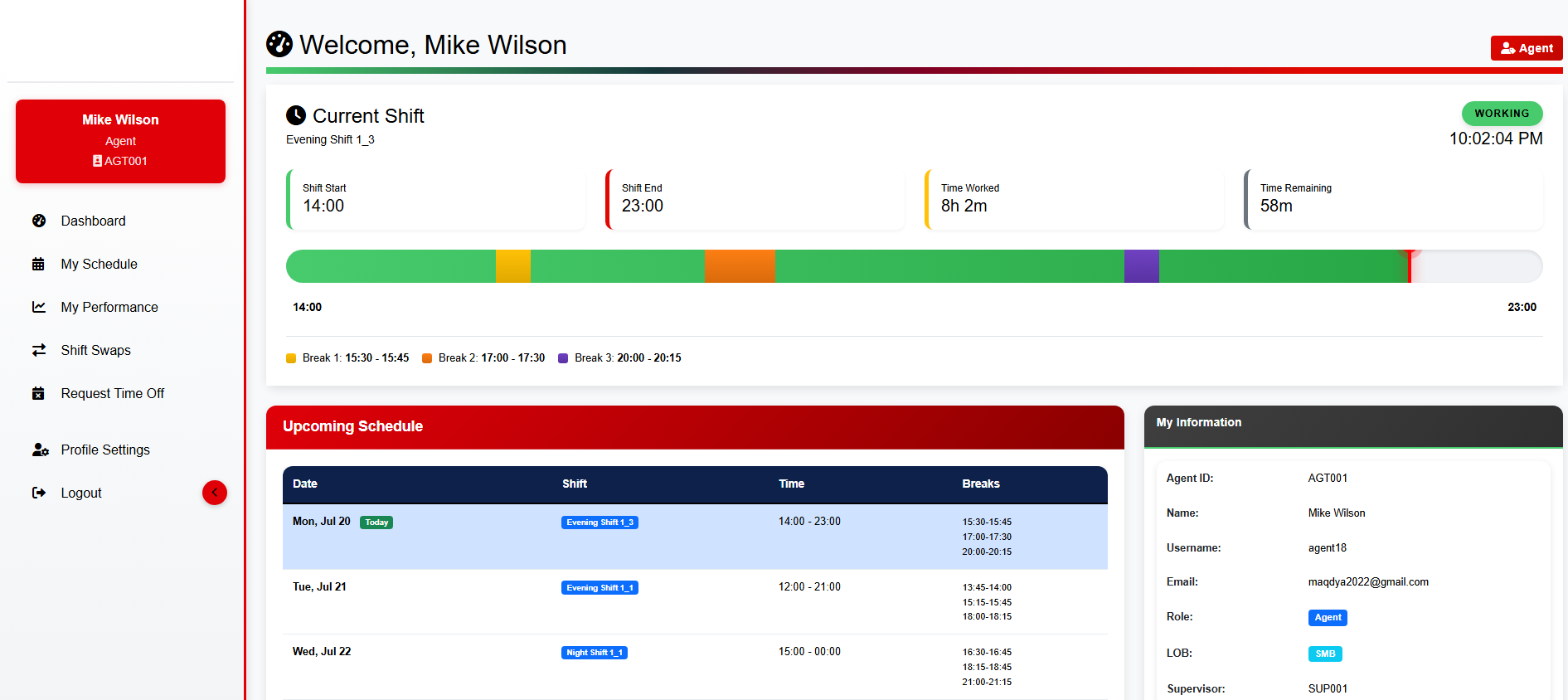The width and height of the screenshot is (1568, 700).
Task: Click orange Break 2 segment on shift bar
Action: [x=740, y=266]
